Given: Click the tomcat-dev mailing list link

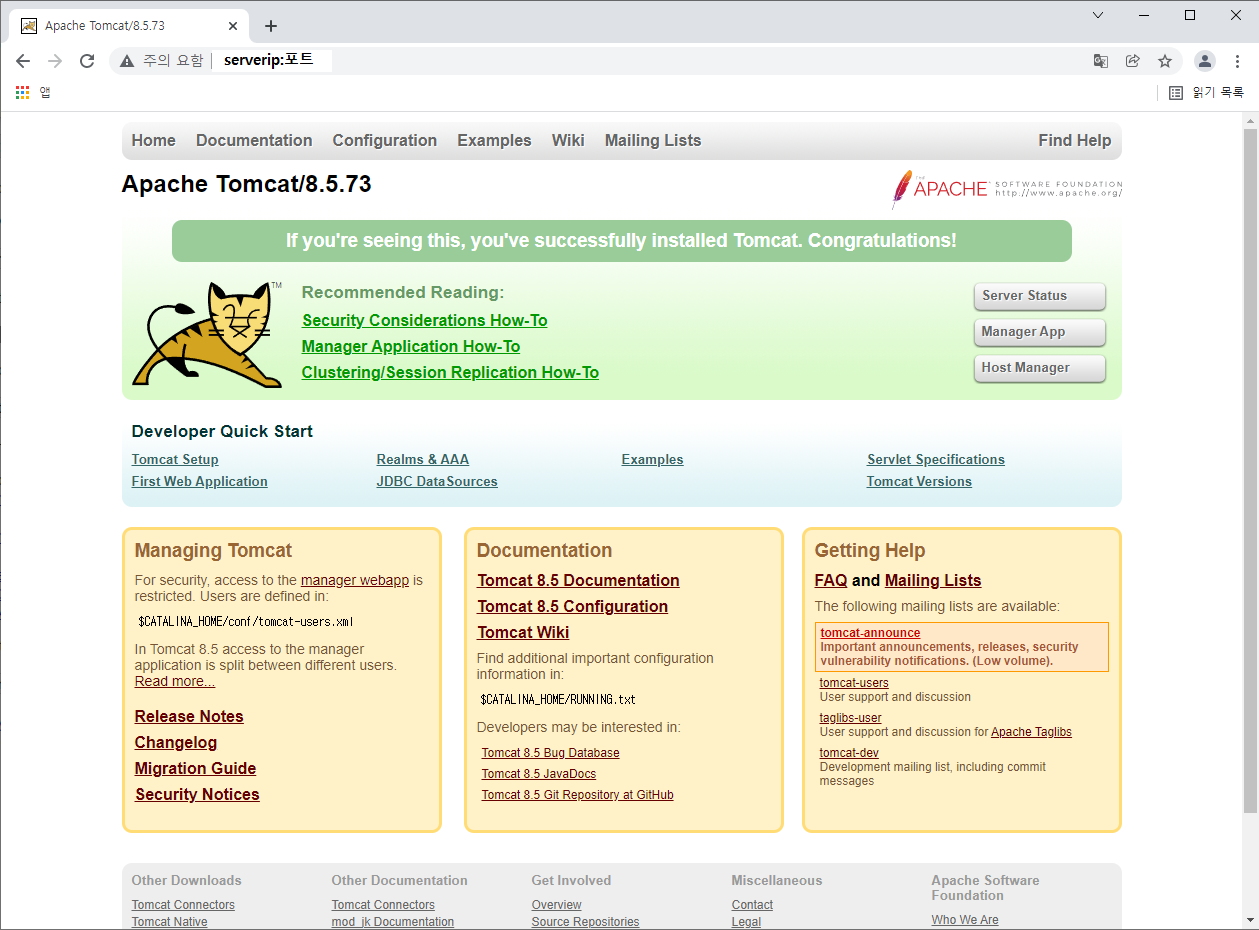Looking at the screenshot, I should tap(849, 753).
